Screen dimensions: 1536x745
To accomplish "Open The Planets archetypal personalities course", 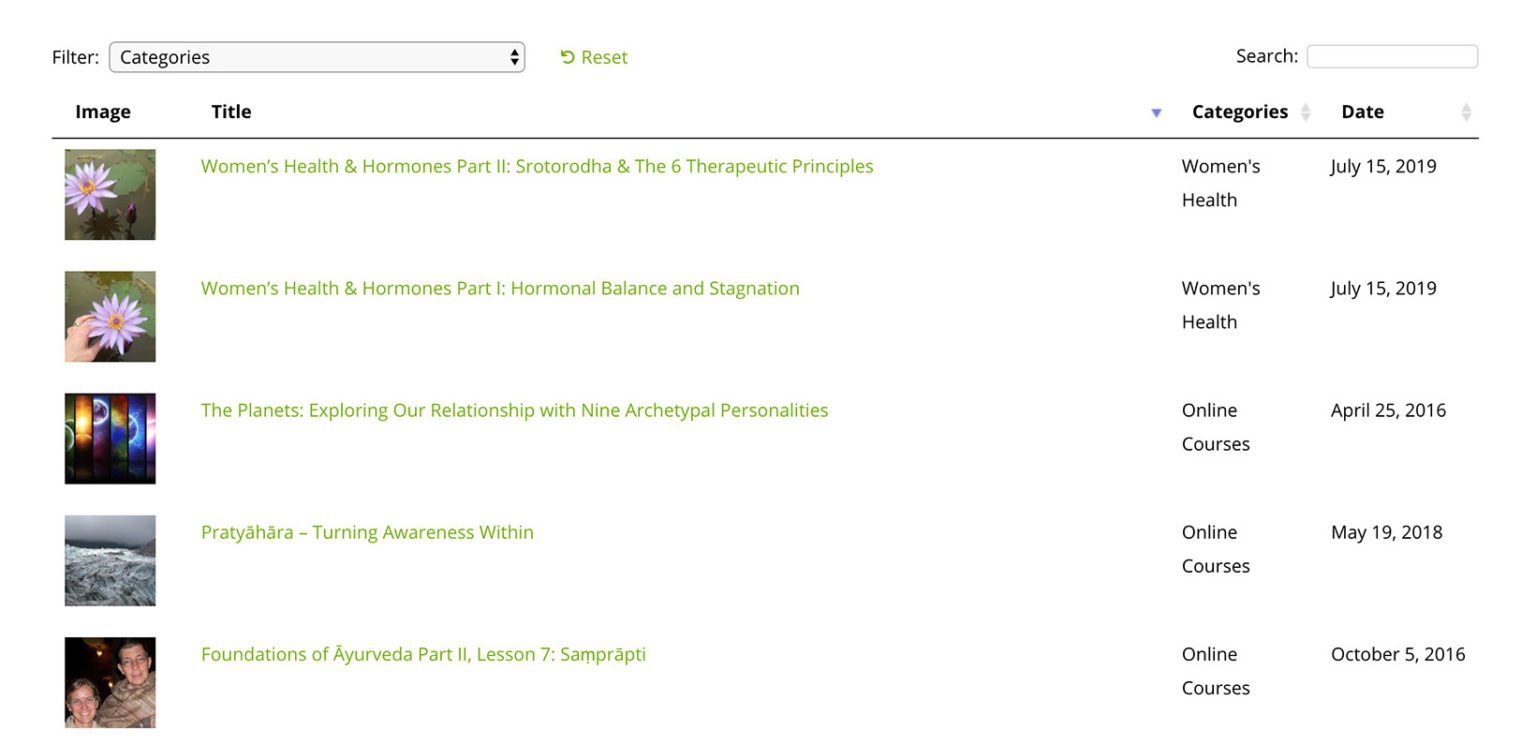I will [x=513, y=410].
